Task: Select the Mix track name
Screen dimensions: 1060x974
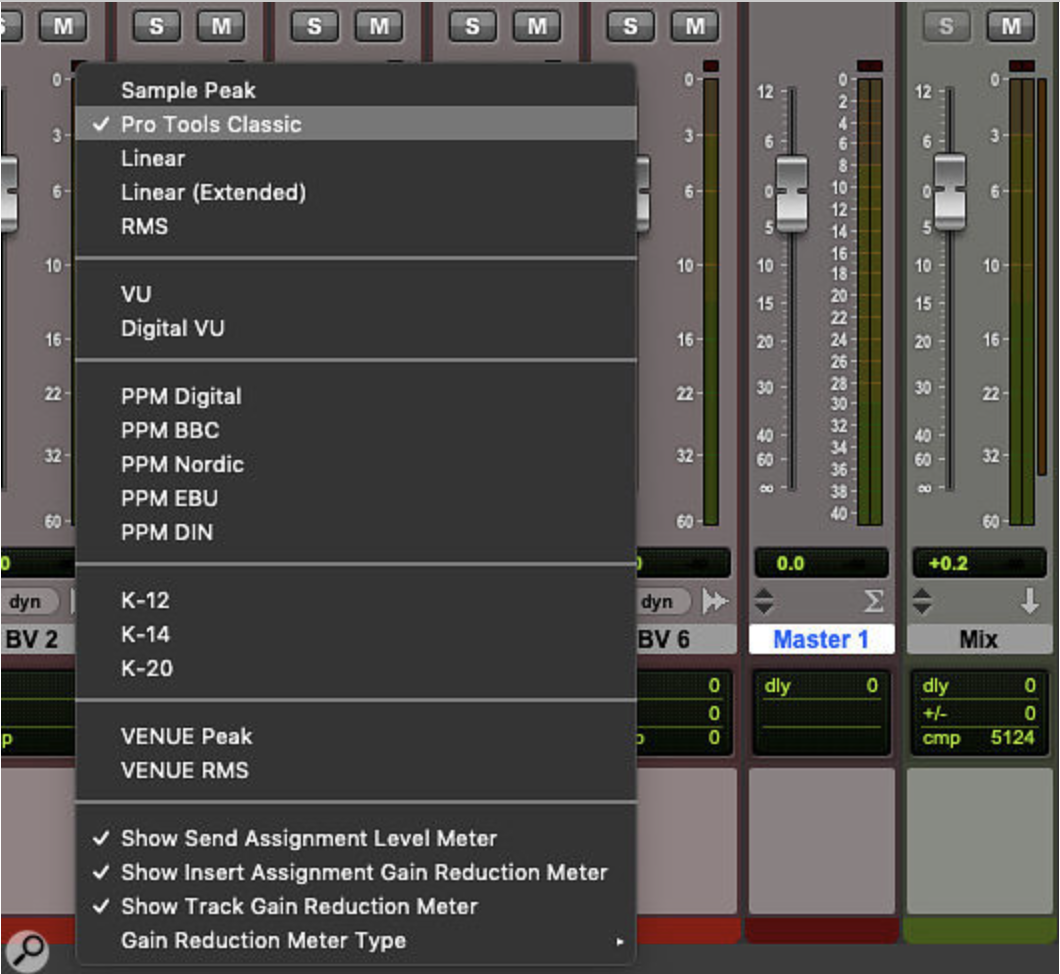Action: 979,639
